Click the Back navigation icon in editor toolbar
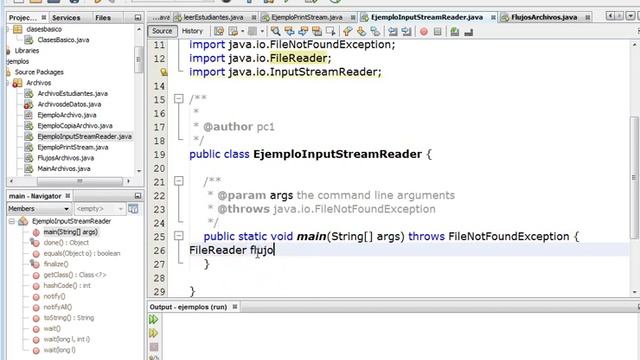Image resolution: width=640 pixels, height=360 pixels. (233, 31)
